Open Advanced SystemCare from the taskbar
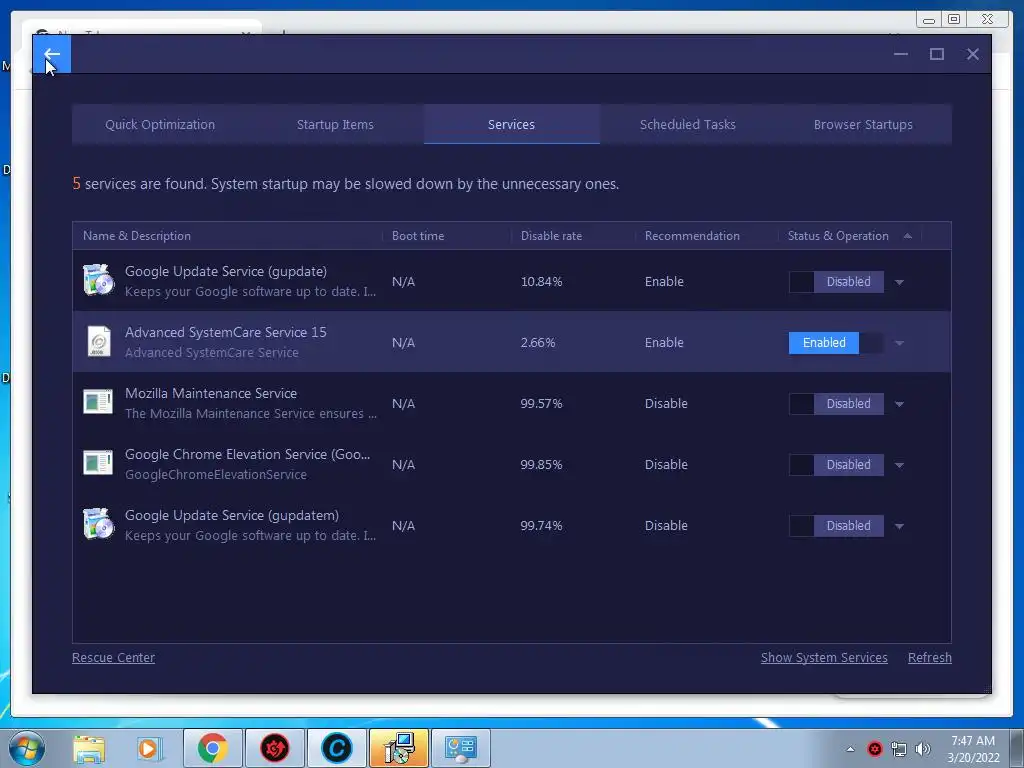1024x768 pixels. click(x=336, y=748)
